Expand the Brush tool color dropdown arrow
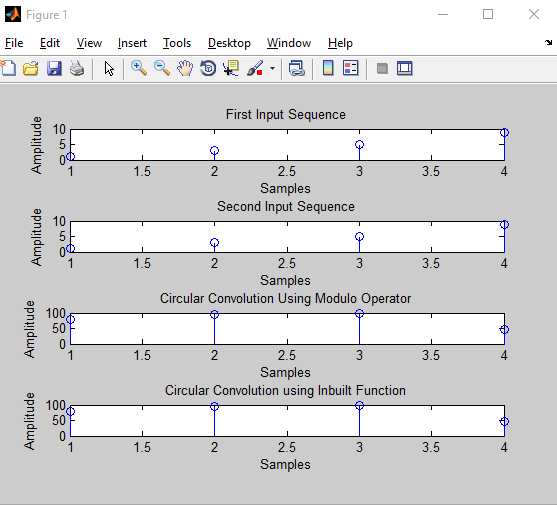 [272, 68]
